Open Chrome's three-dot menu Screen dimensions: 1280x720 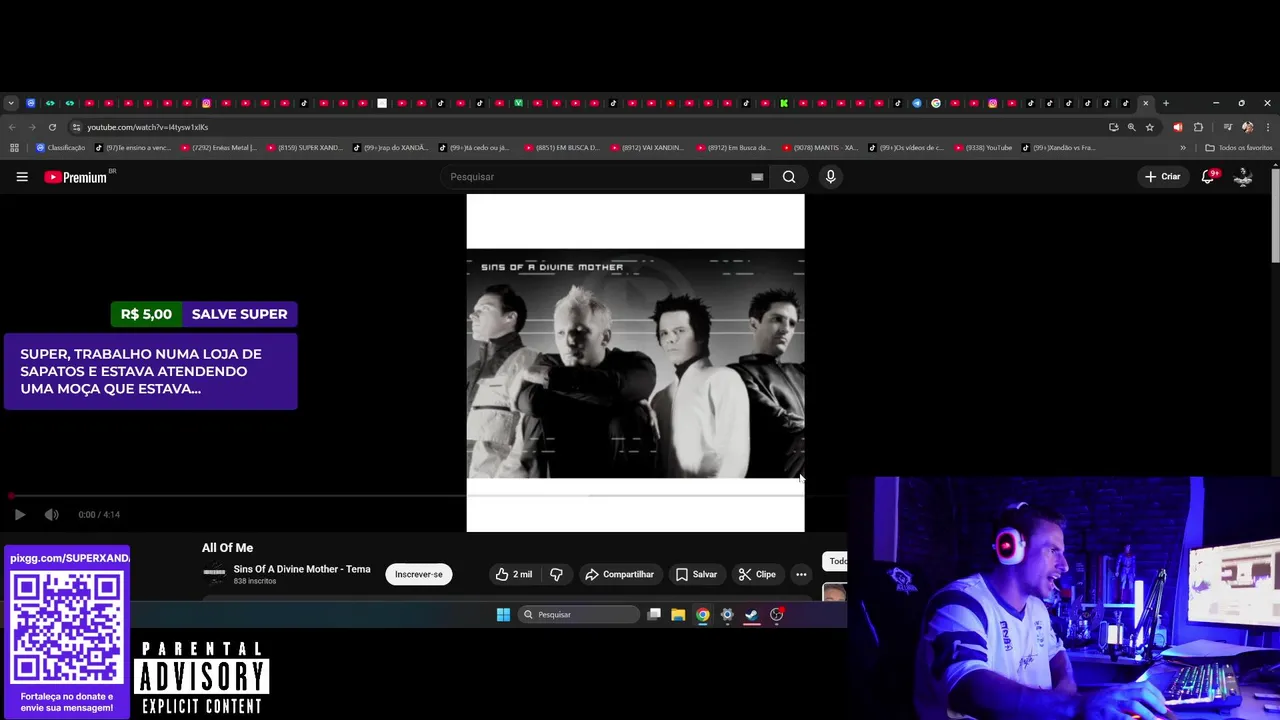(x=1268, y=127)
